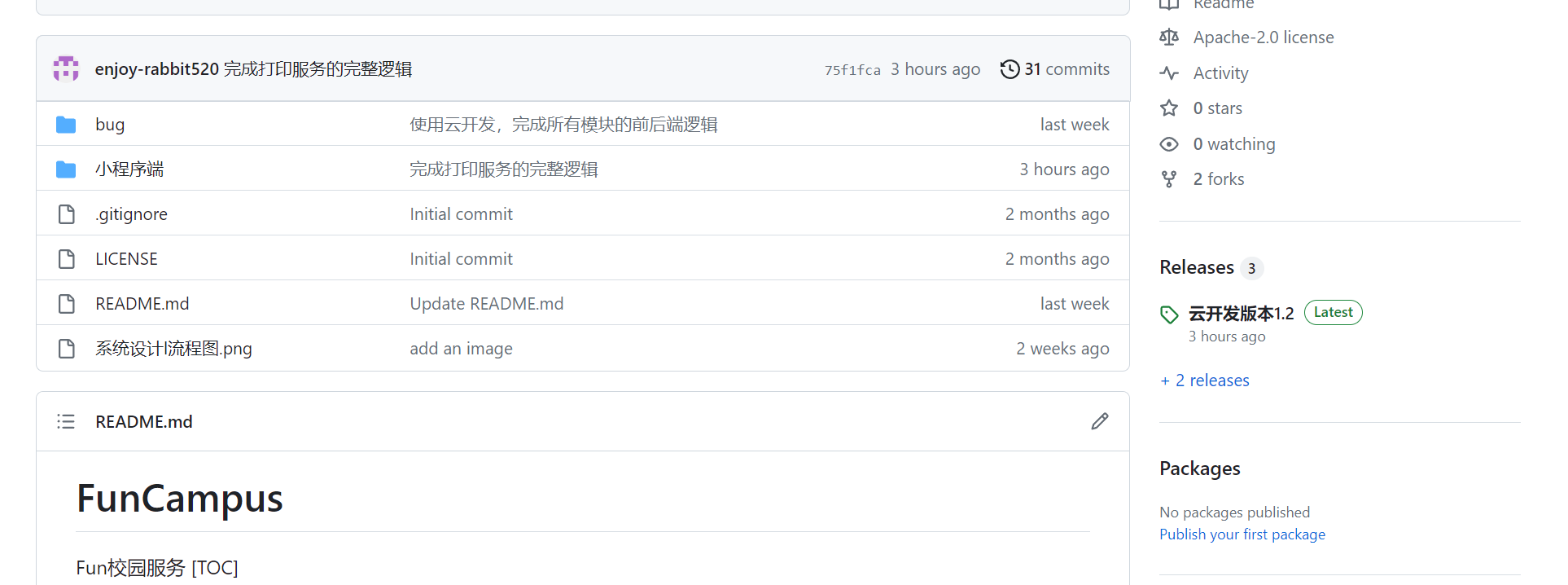Screen dimensions: 1568x585
Task: Click the Apache-2.0 license scale icon
Action: [x=1169, y=37]
